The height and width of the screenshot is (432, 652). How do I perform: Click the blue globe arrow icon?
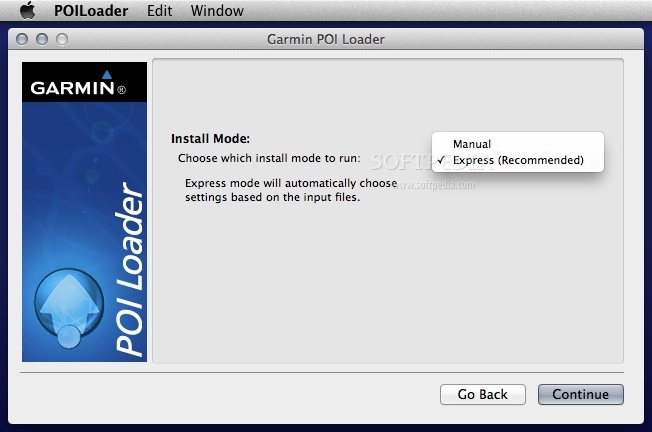[69, 305]
